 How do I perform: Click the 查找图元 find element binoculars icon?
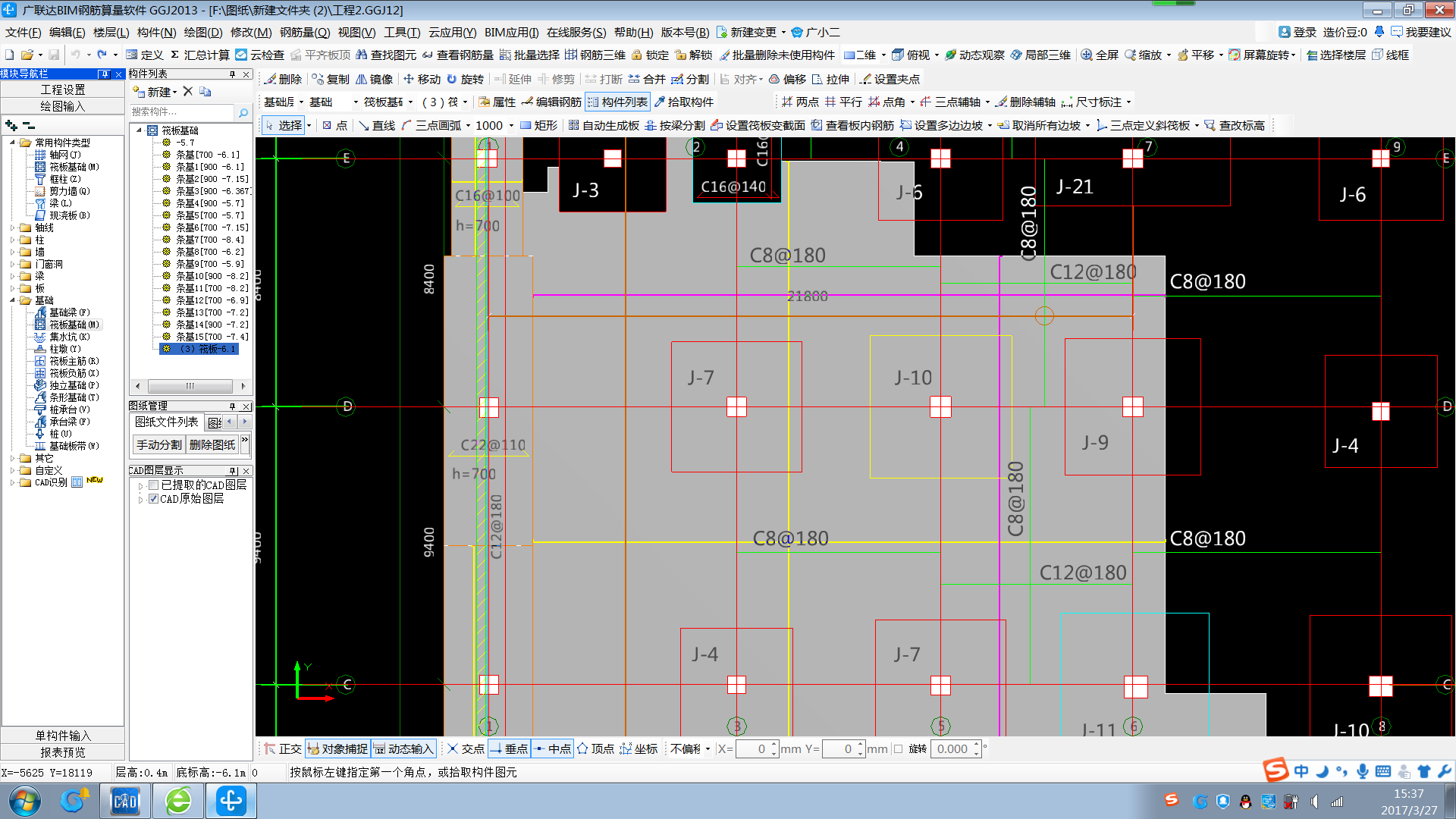coord(362,55)
